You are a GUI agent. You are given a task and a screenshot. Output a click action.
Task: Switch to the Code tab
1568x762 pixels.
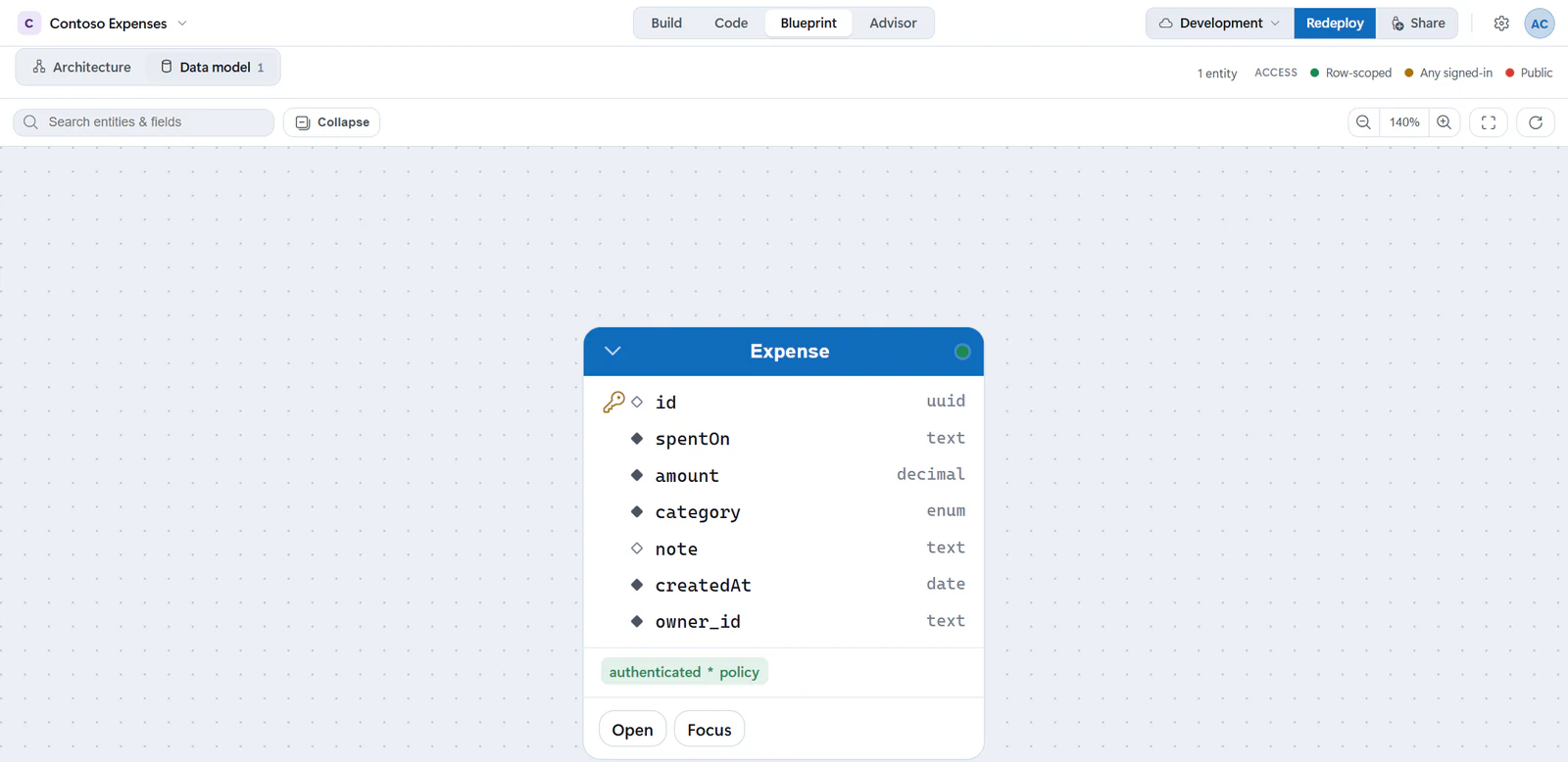(731, 24)
